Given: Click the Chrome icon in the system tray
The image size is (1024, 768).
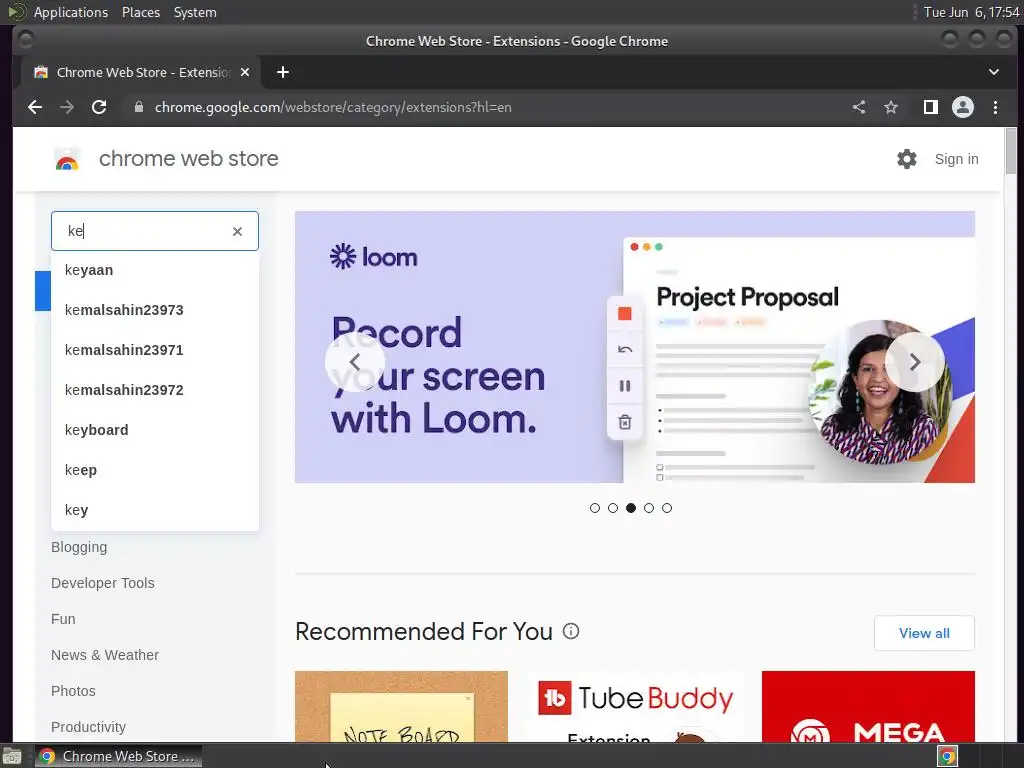Looking at the screenshot, I should click(x=947, y=756).
